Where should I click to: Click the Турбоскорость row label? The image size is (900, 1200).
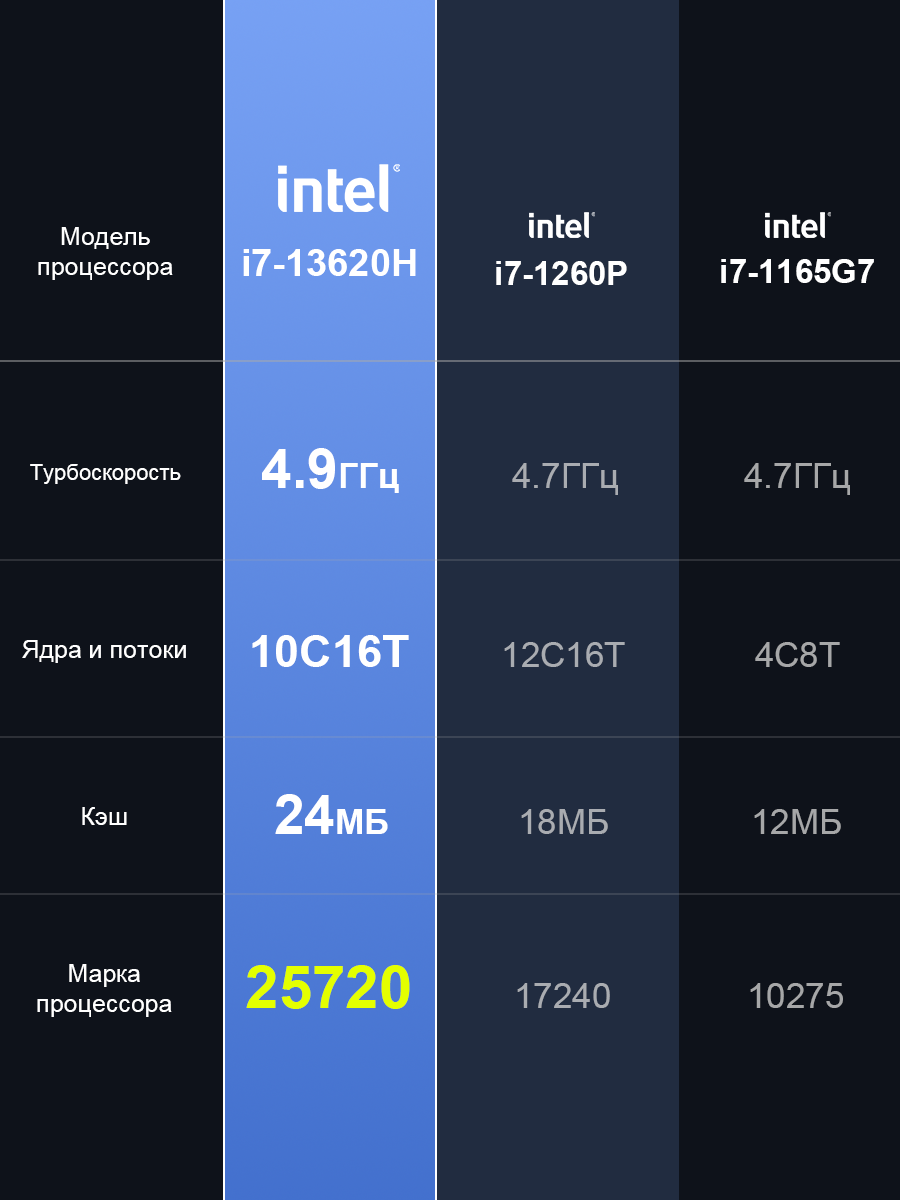pos(105,472)
